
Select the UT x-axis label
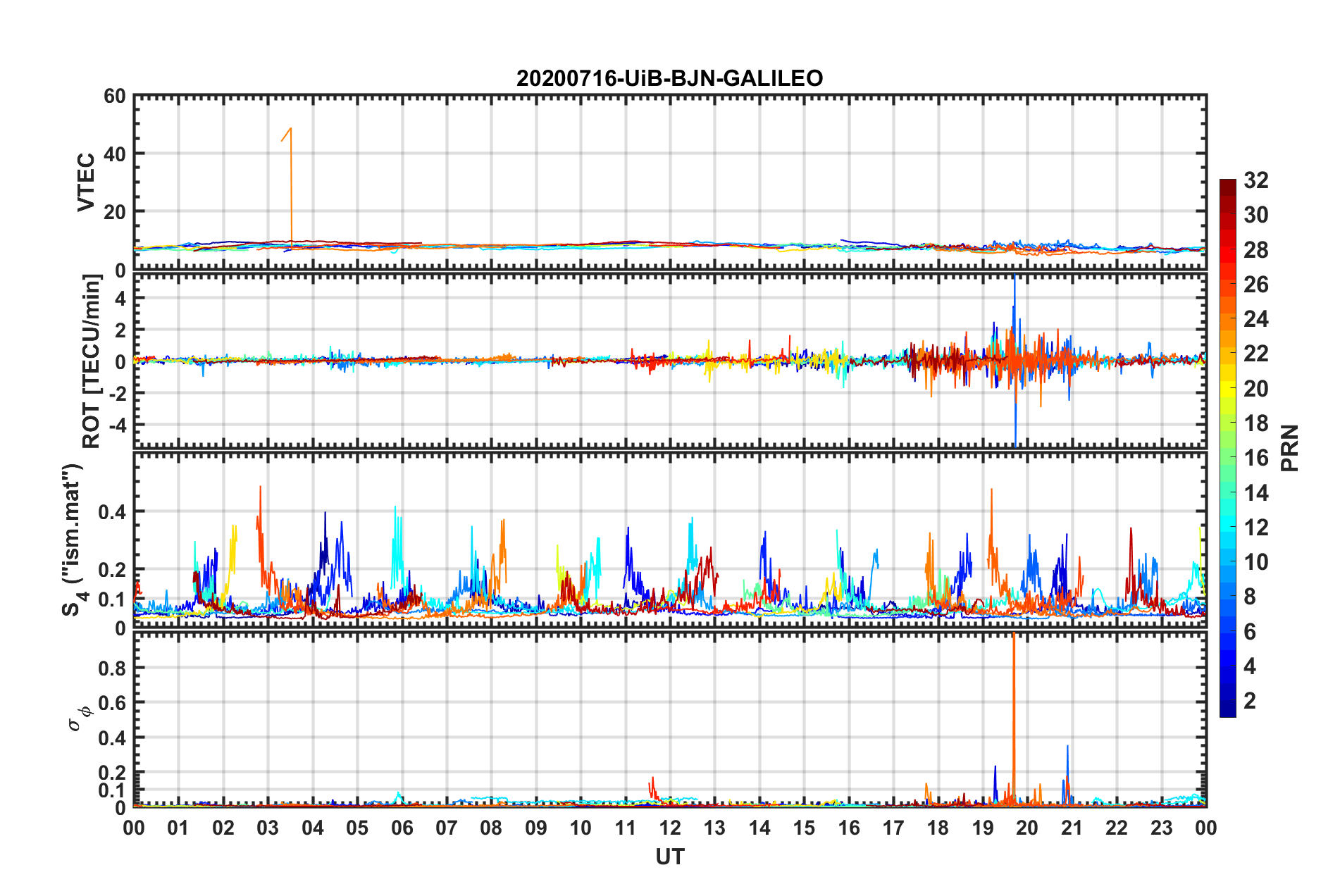pos(669,857)
